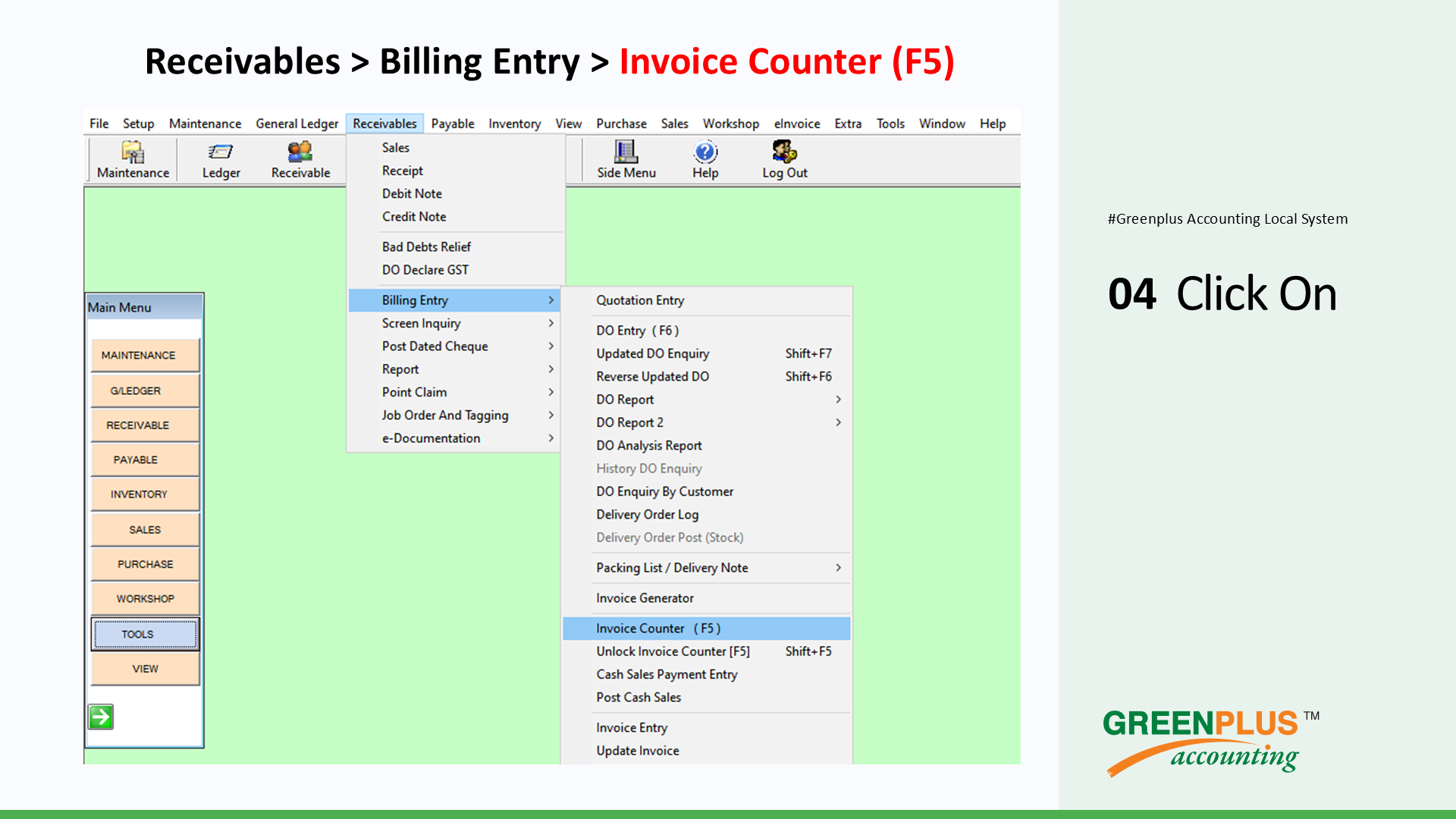Open the View menu in menu bar
Image resolution: width=1456 pixels, height=819 pixels.
568,124
